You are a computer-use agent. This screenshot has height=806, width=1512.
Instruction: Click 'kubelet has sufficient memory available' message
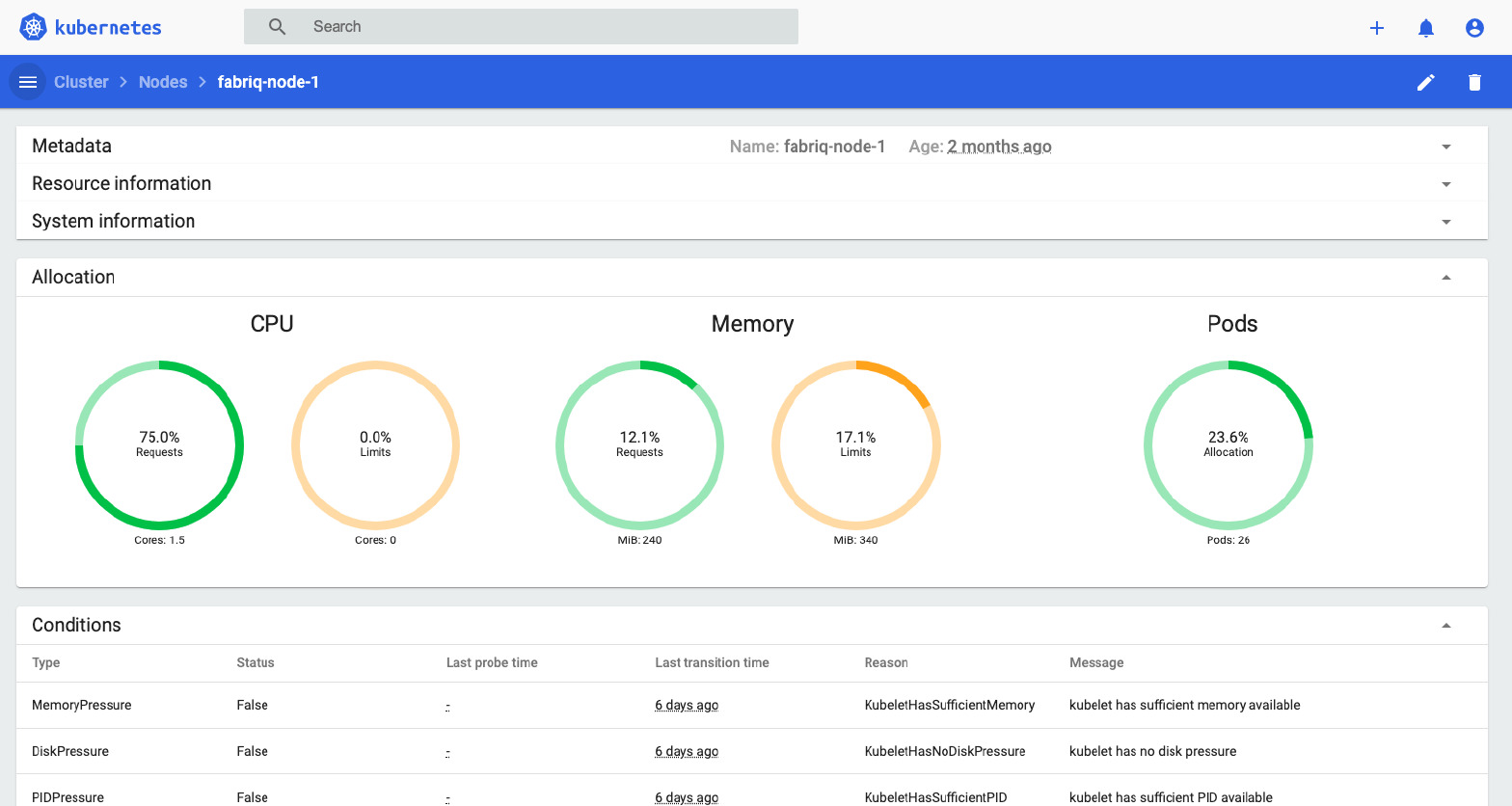click(x=1185, y=705)
